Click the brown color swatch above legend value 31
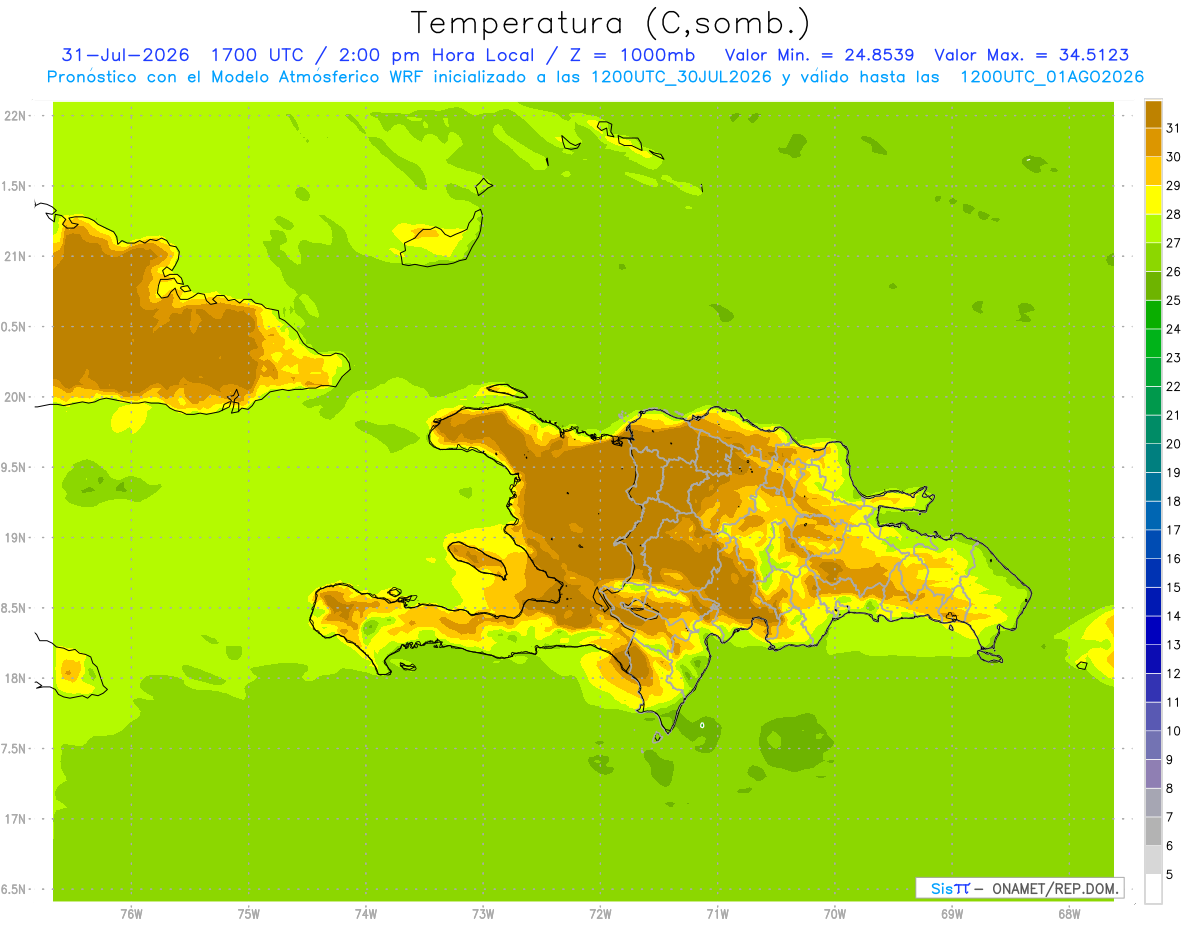The height and width of the screenshot is (927, 1200). point(1153,113)
